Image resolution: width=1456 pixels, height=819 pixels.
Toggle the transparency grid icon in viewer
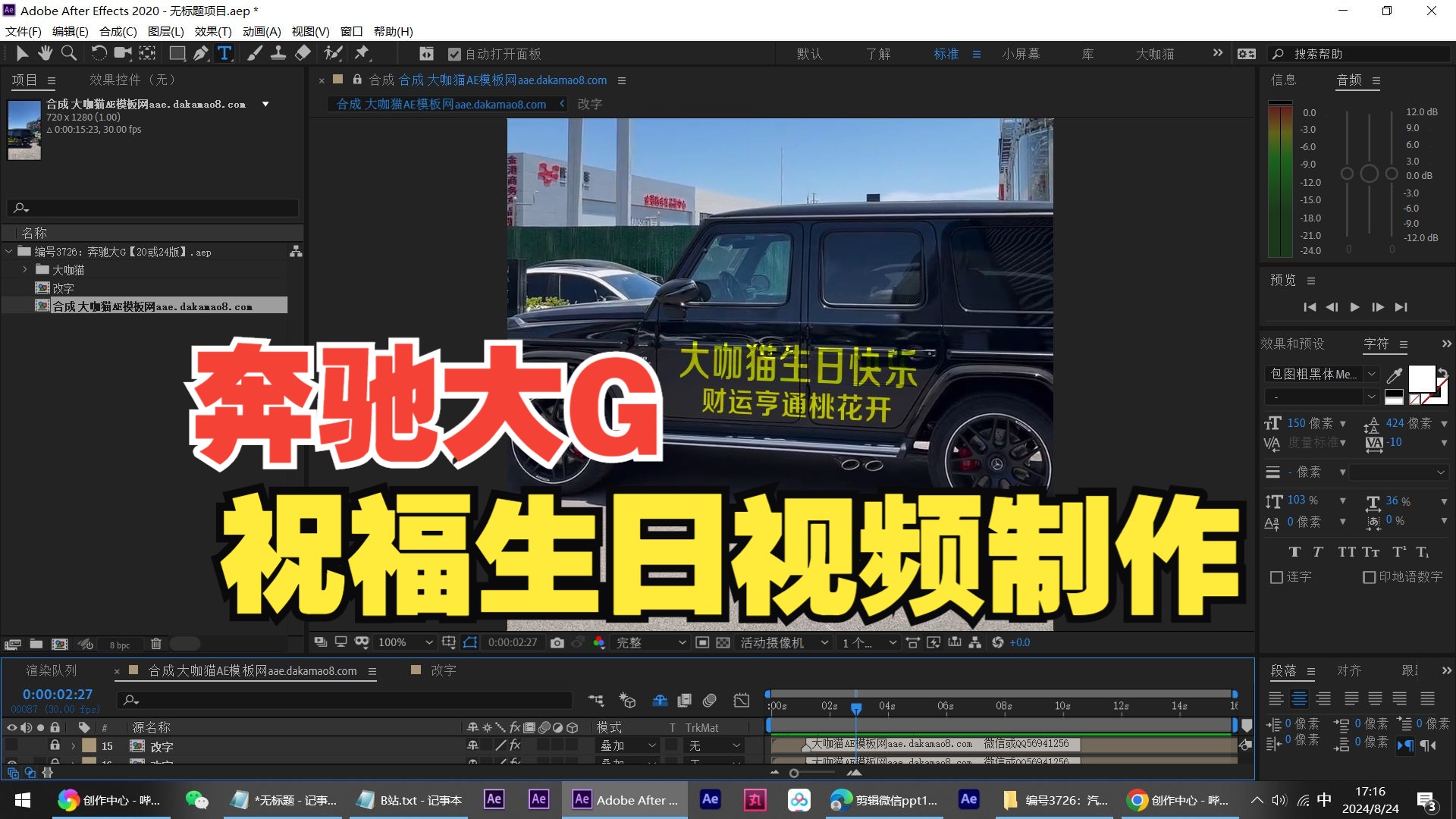tap(723, 642)
